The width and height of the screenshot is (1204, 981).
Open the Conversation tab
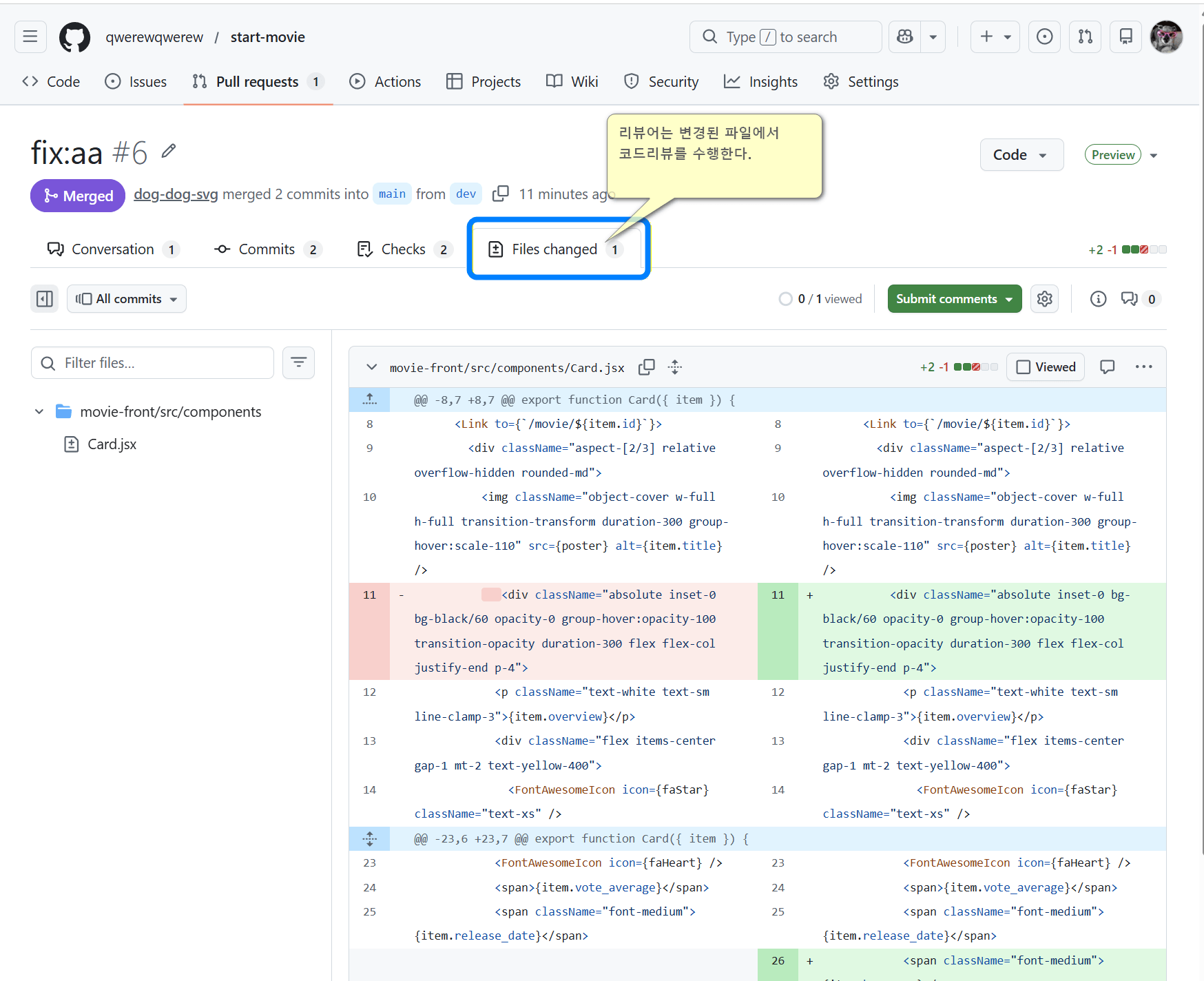pyautogui.click(x=113, y=249)
